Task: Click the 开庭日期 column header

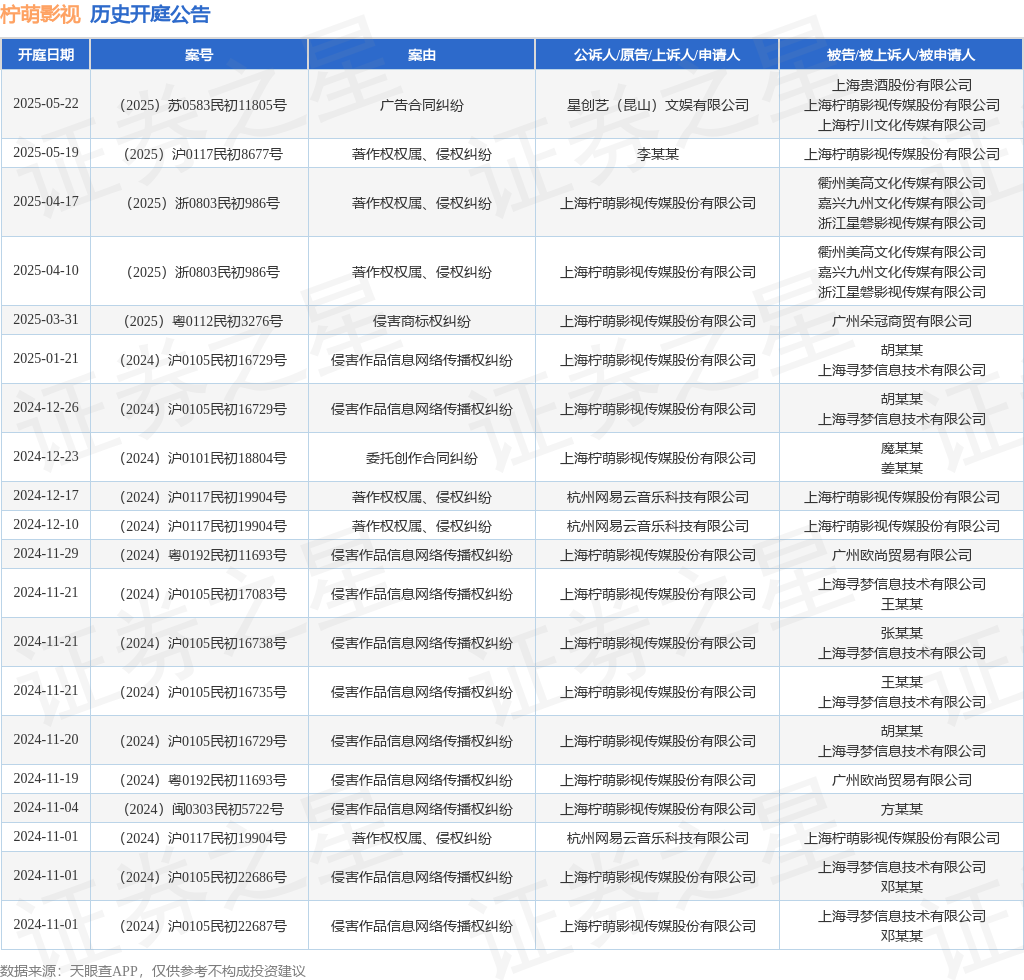Action: [x=46, y=55]
